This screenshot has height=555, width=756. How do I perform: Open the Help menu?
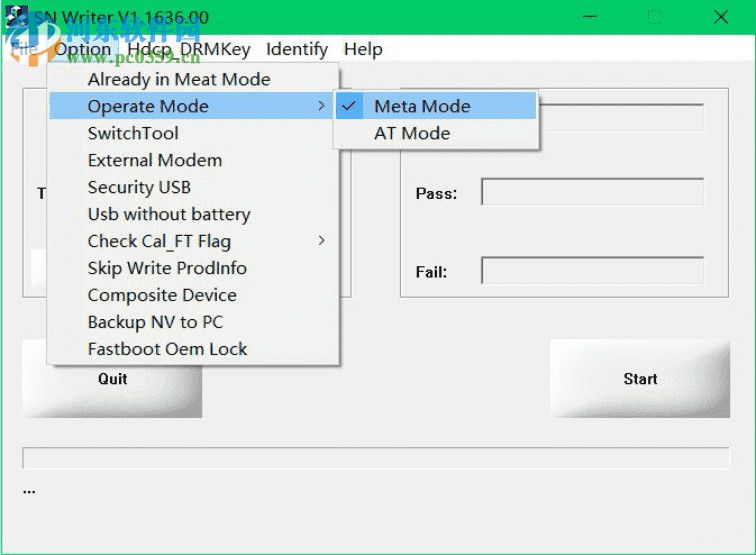pos(363,49)
